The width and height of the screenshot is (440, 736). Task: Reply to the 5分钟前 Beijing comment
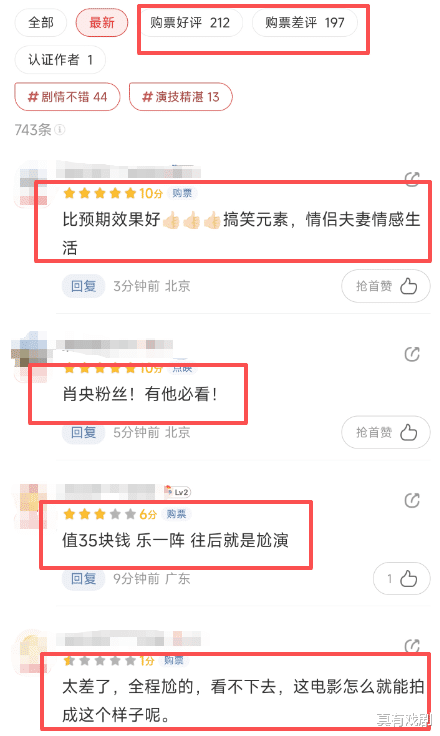pos(84,432)
